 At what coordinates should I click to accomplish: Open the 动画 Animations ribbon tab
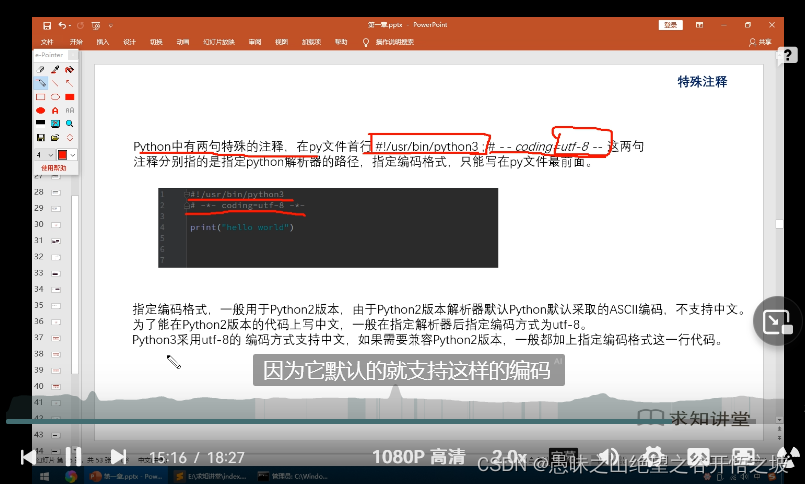pos(183,42)
